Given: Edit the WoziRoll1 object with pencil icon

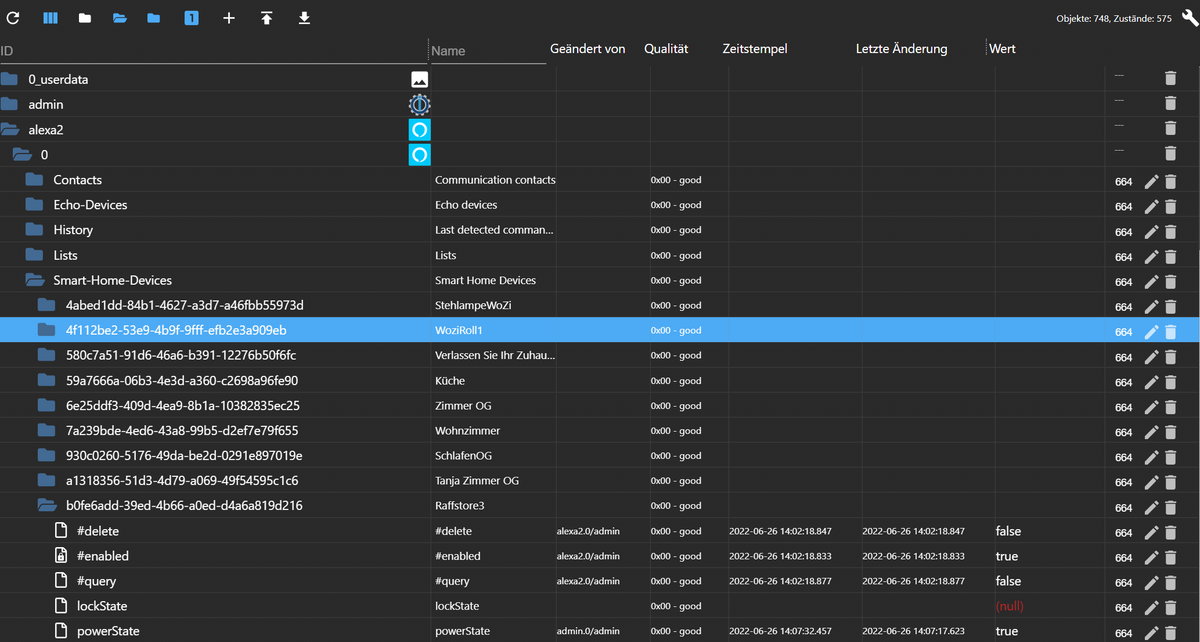Looking at the screenshot, I should pos(1151,332).
